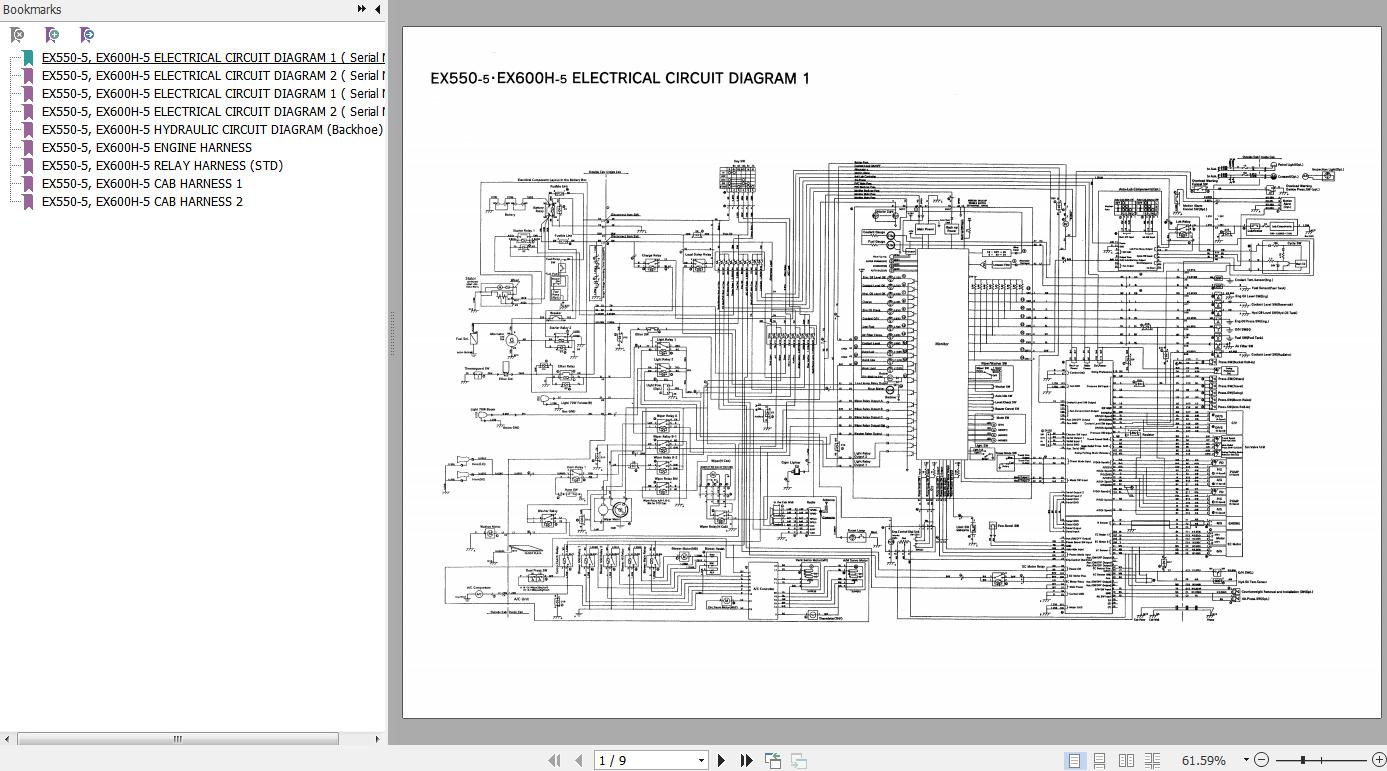Open the zoom level 61.59% dropdown

click(x=1246, y=761)
